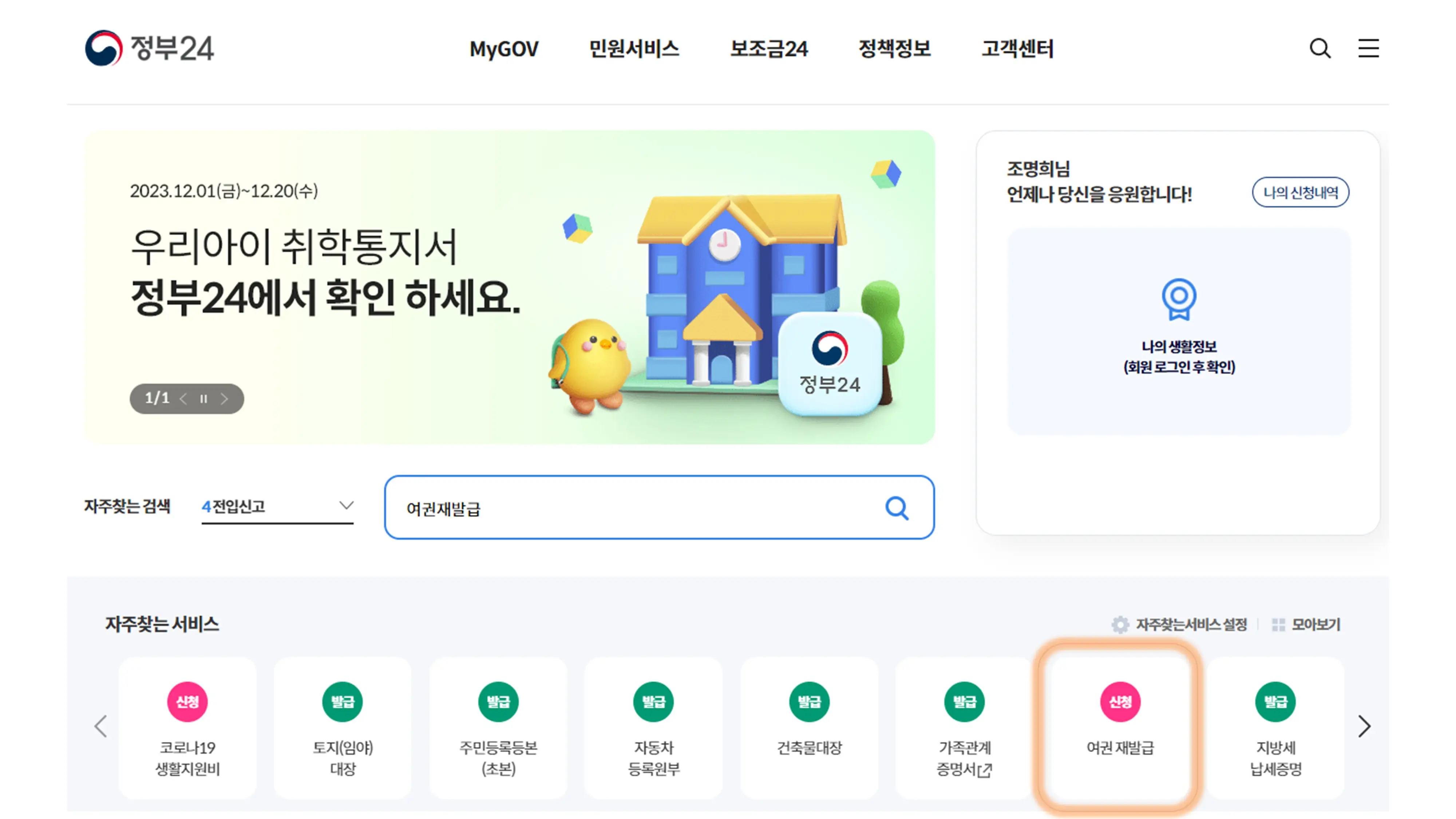Click the 정부24 logo
Viewport: 1456px width, 819px height.
[150, 50]
